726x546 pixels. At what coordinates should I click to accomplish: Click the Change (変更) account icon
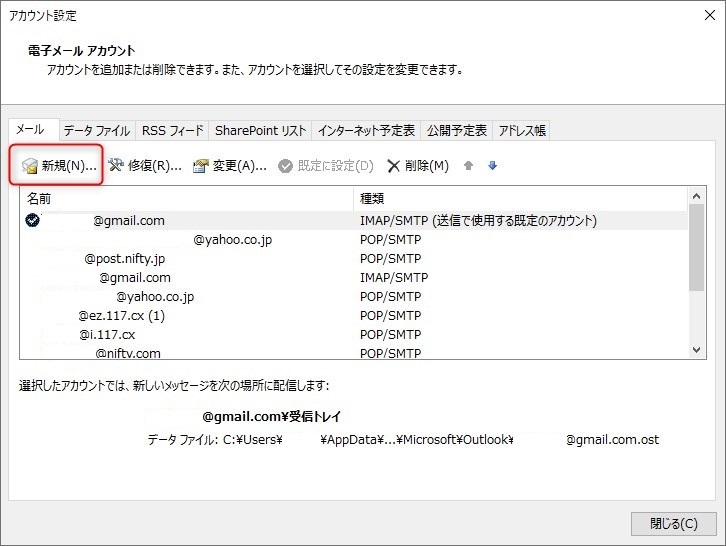(x=201, y=166)
